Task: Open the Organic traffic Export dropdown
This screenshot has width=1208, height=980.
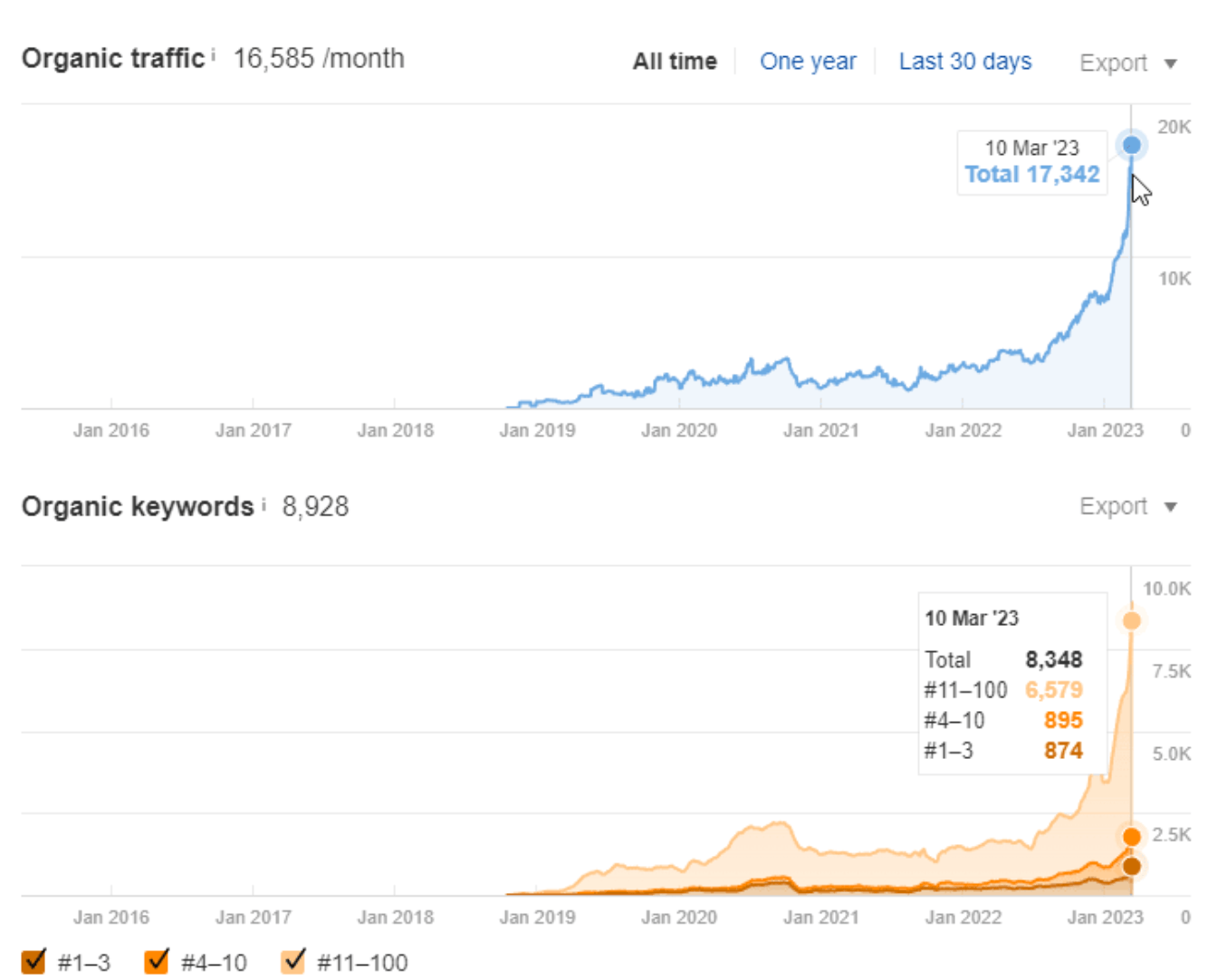Action: pos(1127,63)
